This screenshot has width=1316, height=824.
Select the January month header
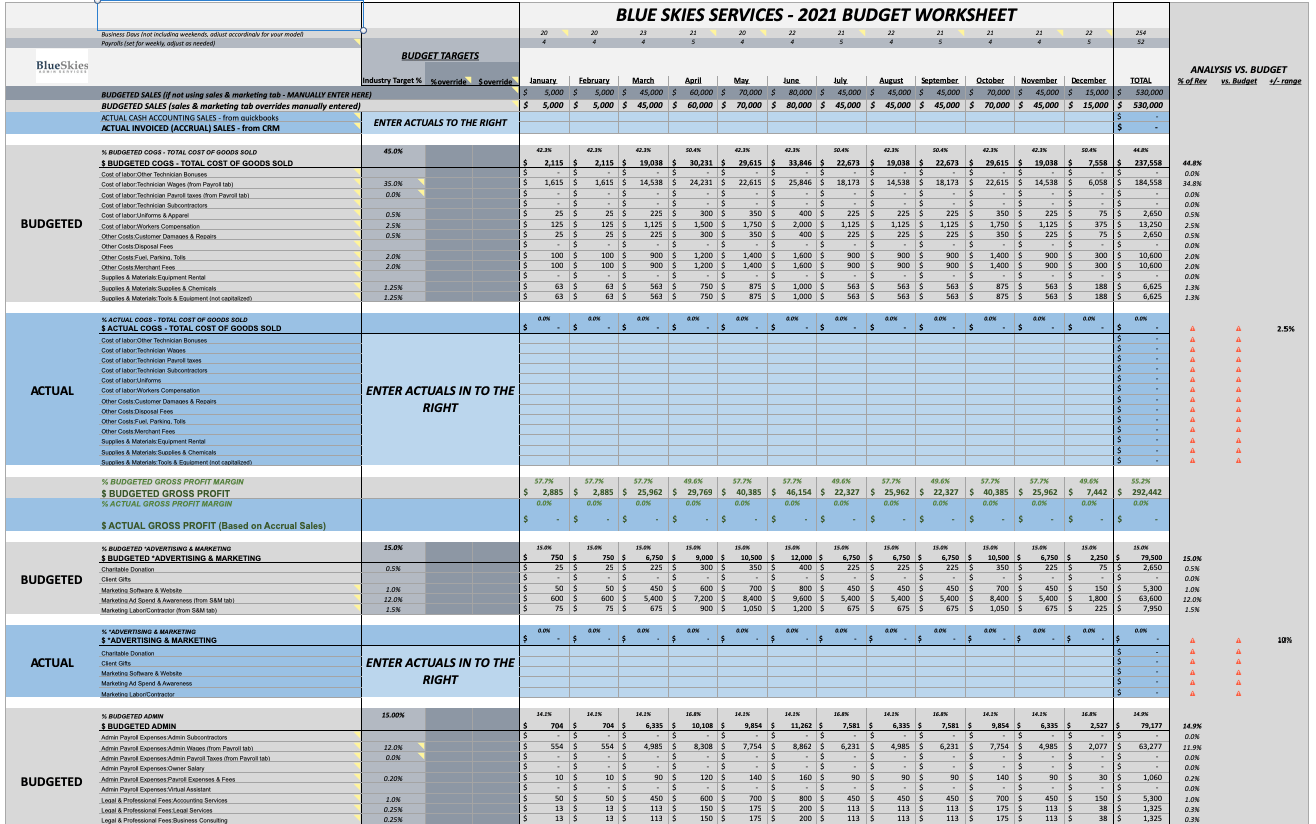click(x=543, y=80)
